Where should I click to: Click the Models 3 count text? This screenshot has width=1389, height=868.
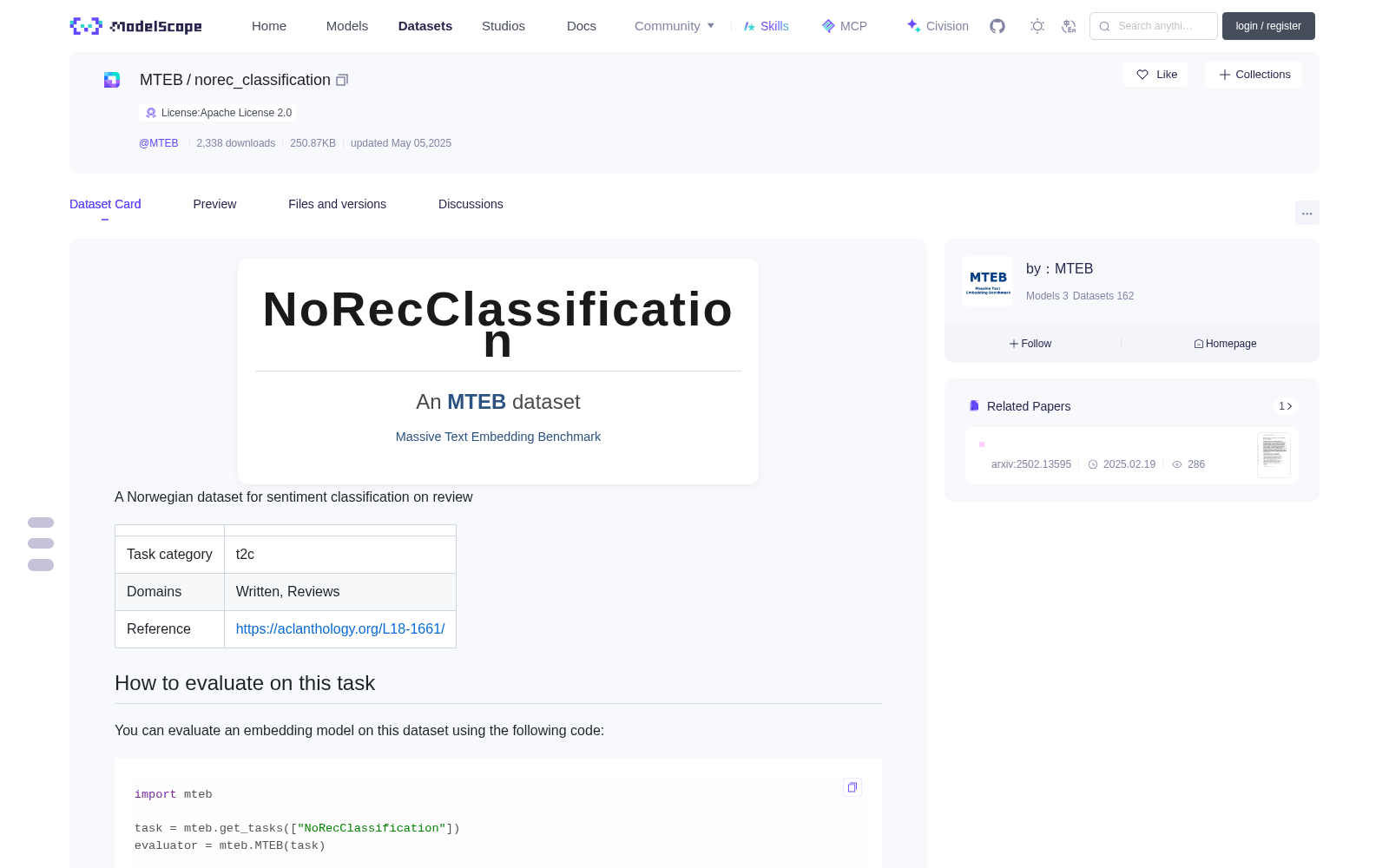pos(1047,296)
